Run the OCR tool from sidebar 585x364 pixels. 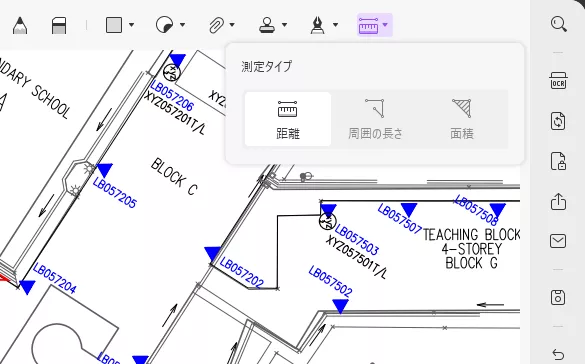tap(559, 81)
